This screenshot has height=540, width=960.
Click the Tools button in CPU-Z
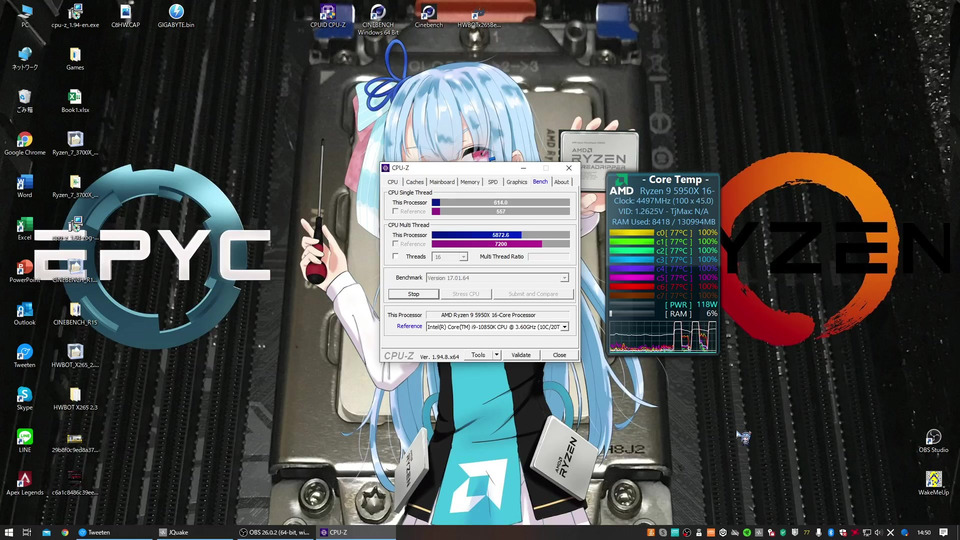[478, 355]
